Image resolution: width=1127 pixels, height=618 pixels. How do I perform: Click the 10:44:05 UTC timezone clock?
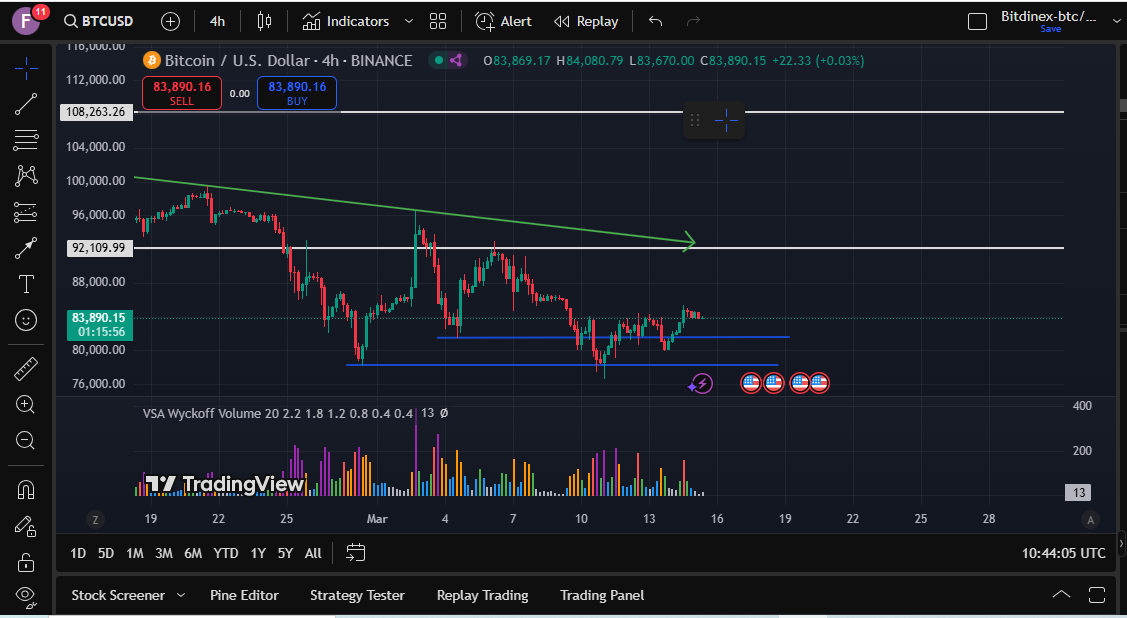[1064, 553]
